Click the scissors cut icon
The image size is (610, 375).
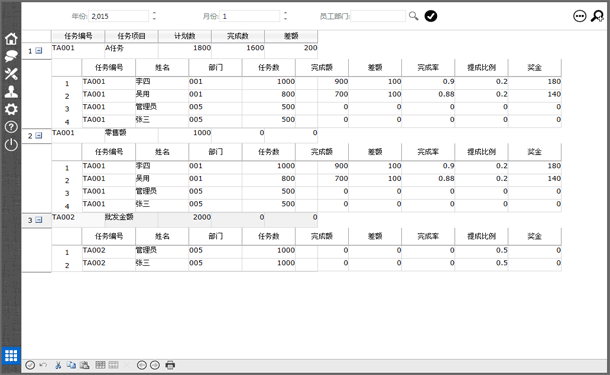point(58,365)
